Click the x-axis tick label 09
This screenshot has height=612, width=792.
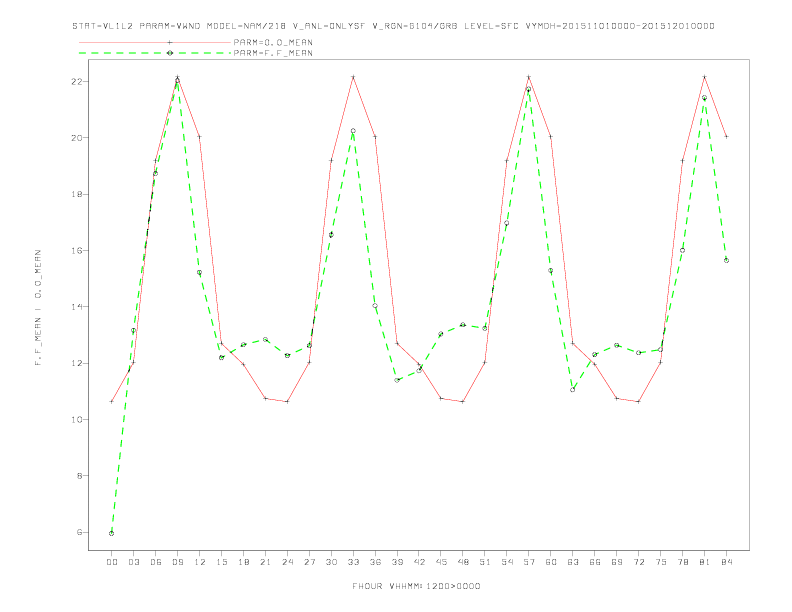click(177, 562)
